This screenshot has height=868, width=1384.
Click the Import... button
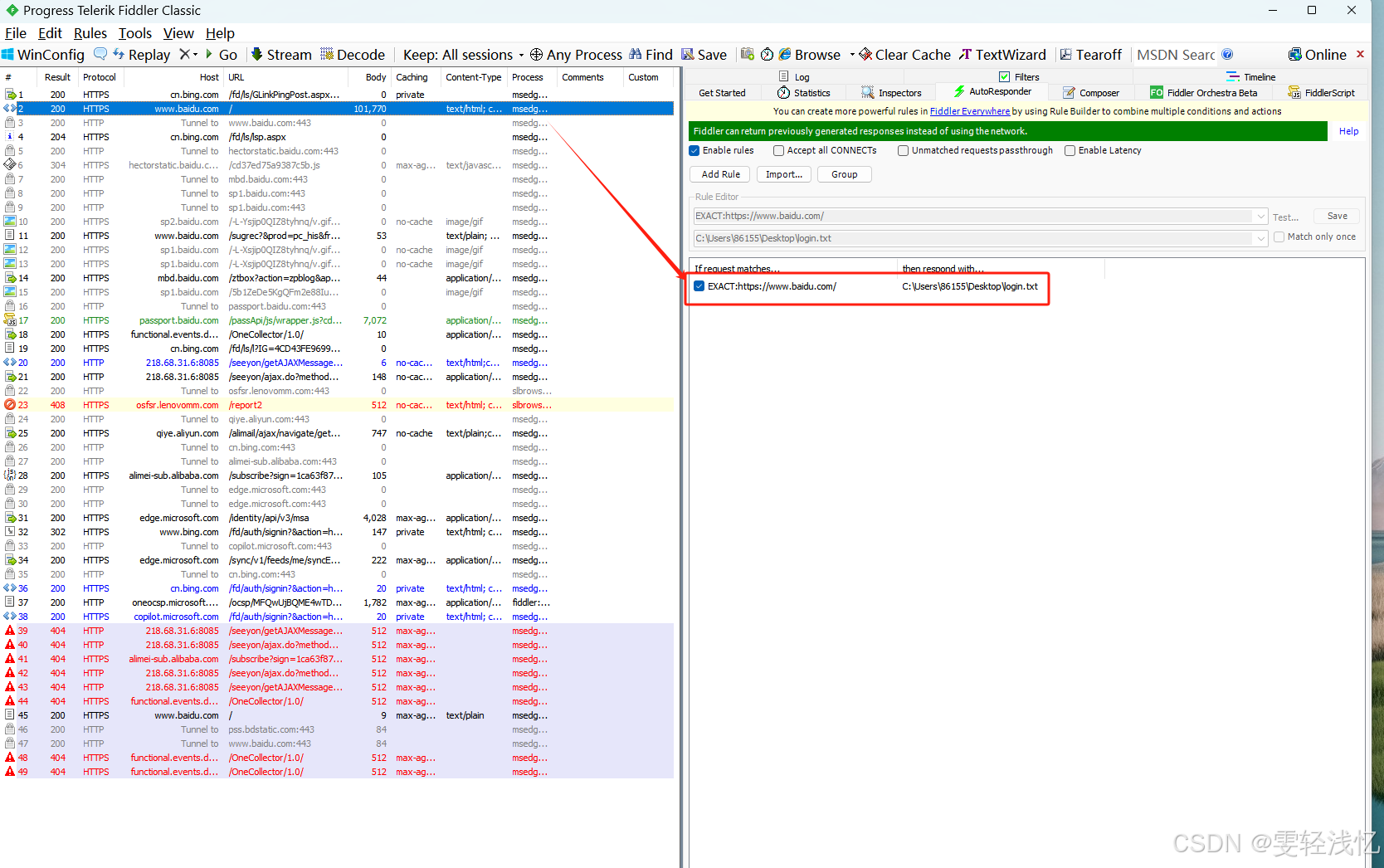tap(784, 174)
